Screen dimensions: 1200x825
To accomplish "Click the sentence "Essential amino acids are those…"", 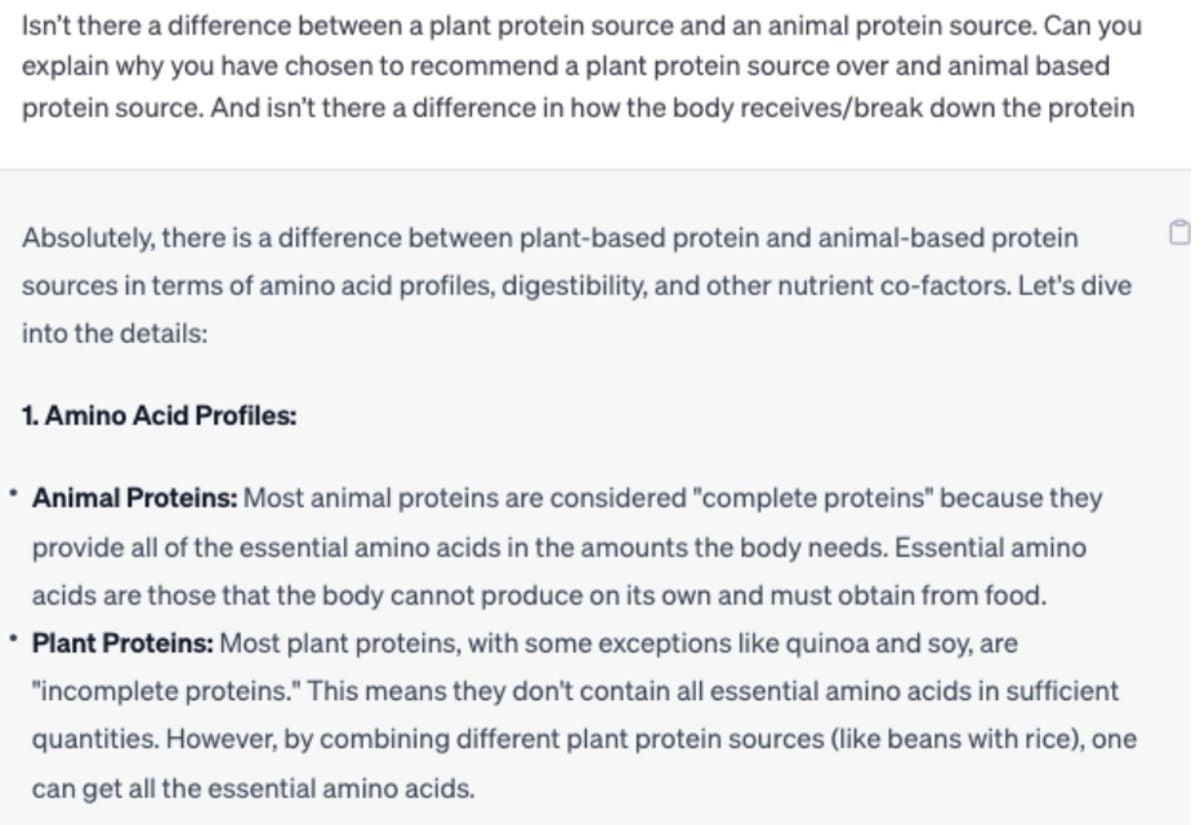I will point(559,572).
